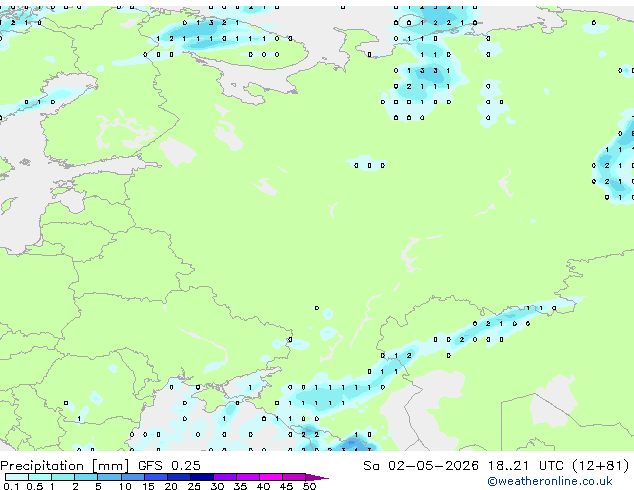
Task: Click the '50' legend value
Action: (310, 486)
